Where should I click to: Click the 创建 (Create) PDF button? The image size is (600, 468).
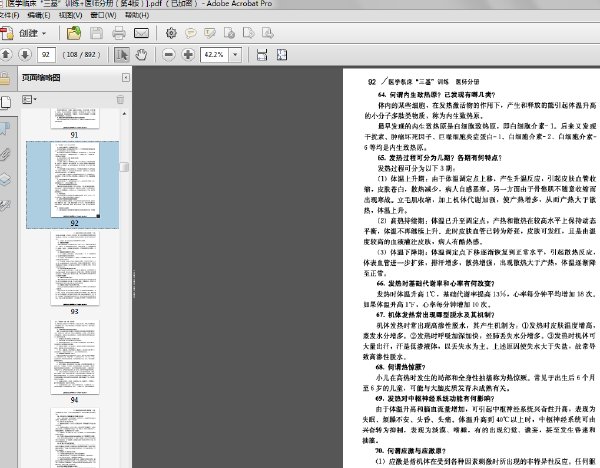click(23, 33)
